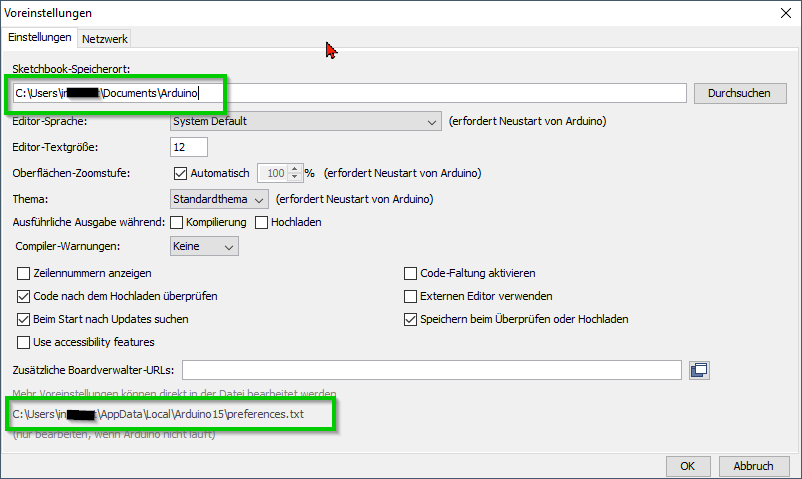Enable verbose output for Kompilierung
802x479 pixels.
pyautogui.click(x=177, y=222)
